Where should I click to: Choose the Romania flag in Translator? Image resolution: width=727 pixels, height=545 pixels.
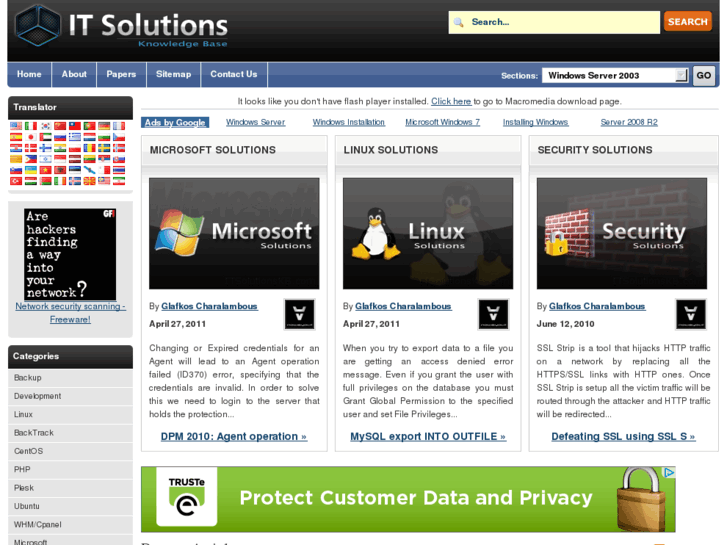click(89, 148)
